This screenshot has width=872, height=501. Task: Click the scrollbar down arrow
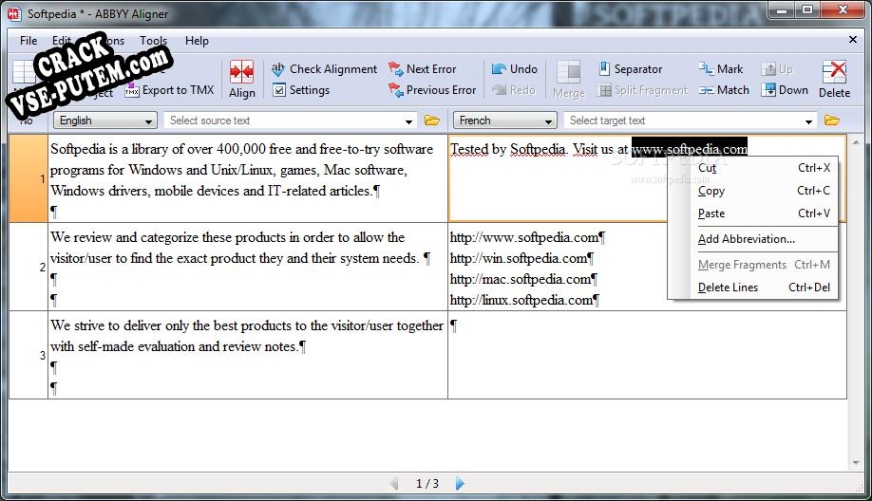point(856,463)
